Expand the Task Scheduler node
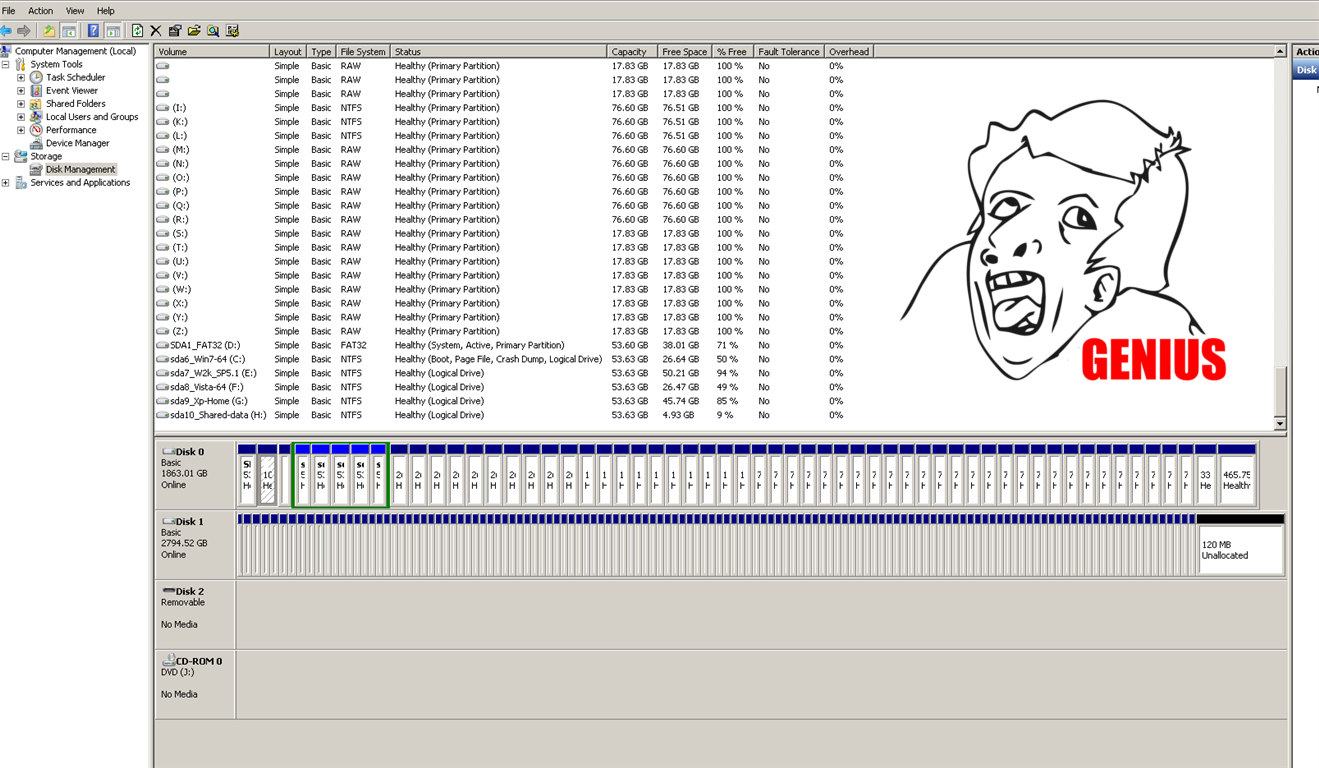1319x768 pixels. pos(21,77)
